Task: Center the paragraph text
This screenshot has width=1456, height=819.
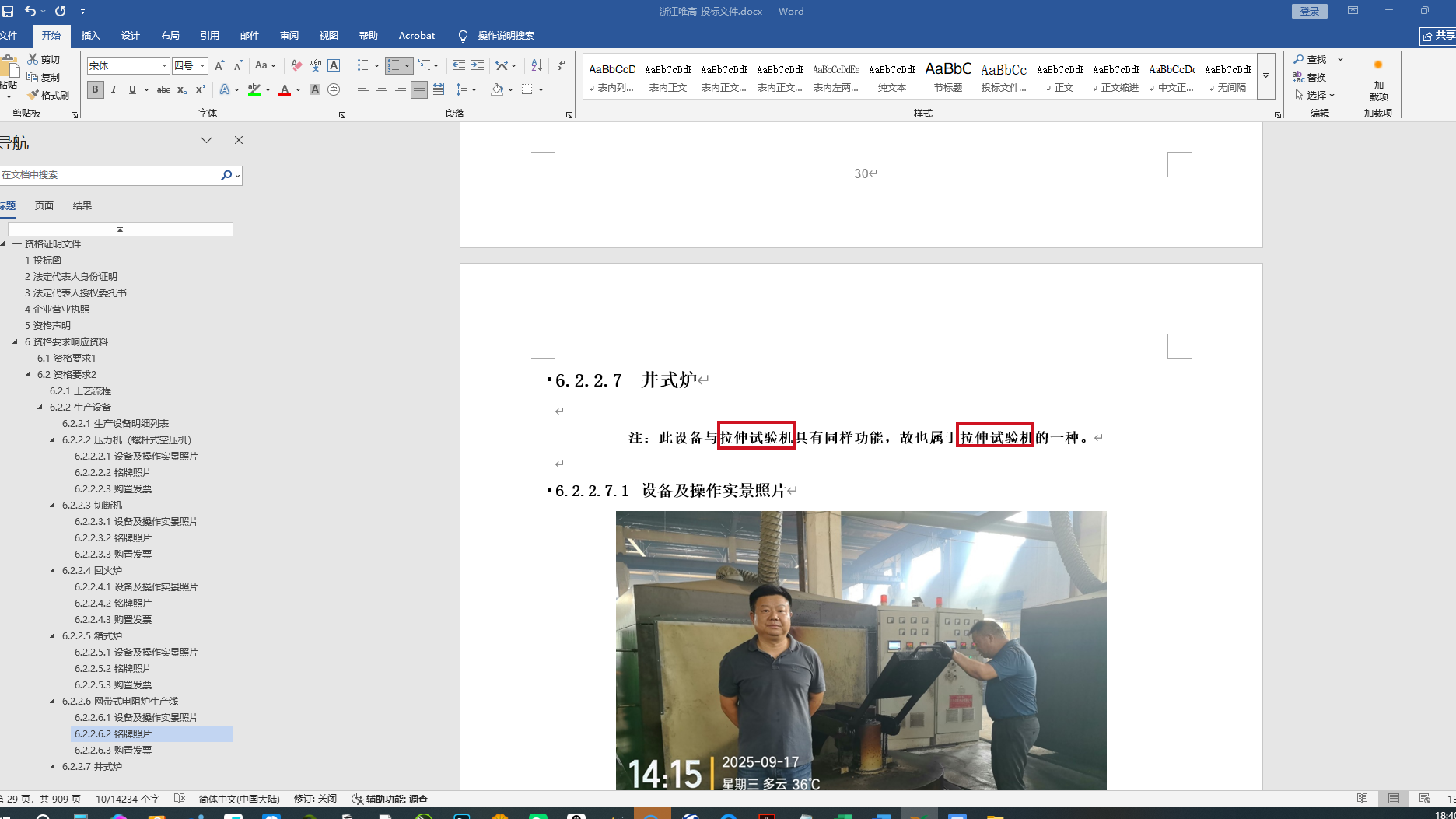Action: [381, 89]
